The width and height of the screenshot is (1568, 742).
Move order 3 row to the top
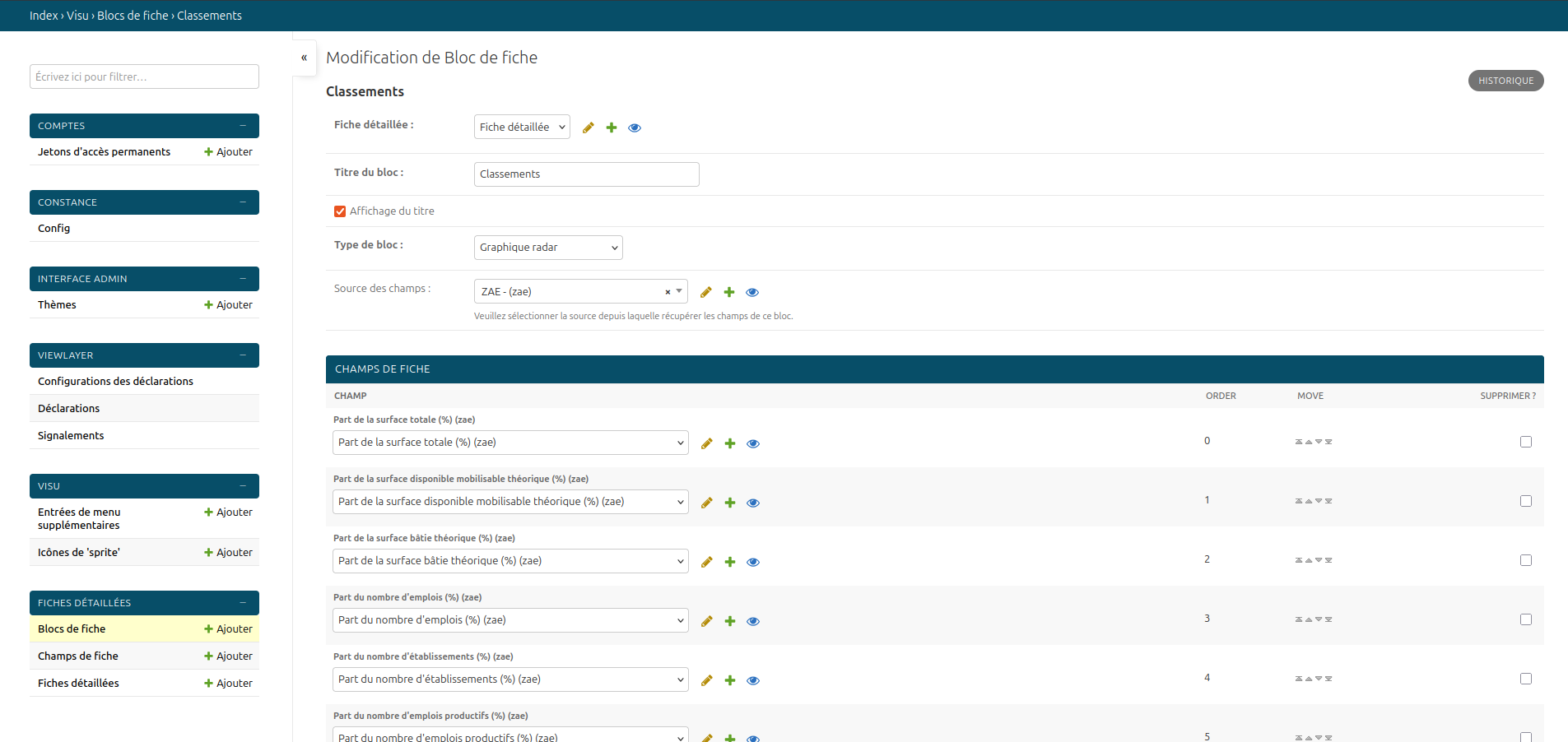point(1299,619)
